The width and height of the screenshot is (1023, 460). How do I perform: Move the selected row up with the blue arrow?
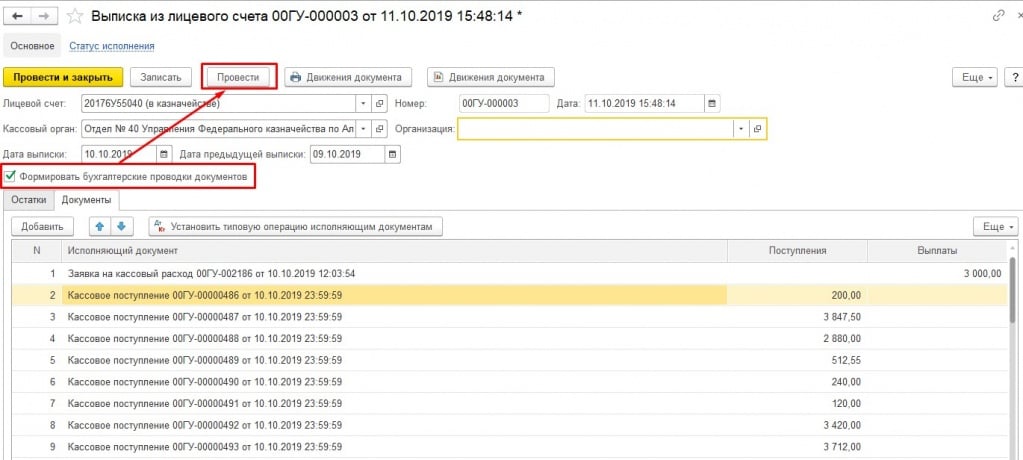point(100,226)
